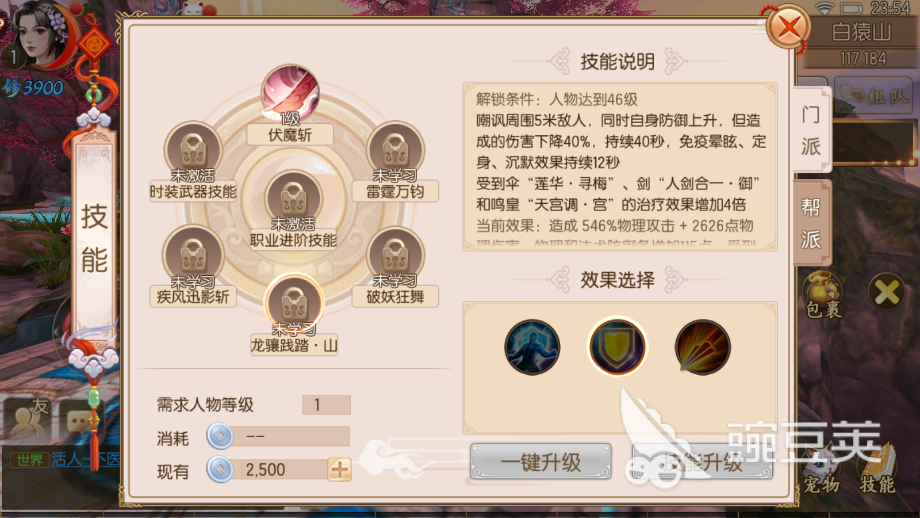Choose the blue aura figure effect
Image resolution: width=920 pixels, height=518 pixels.
coord(532,347)
